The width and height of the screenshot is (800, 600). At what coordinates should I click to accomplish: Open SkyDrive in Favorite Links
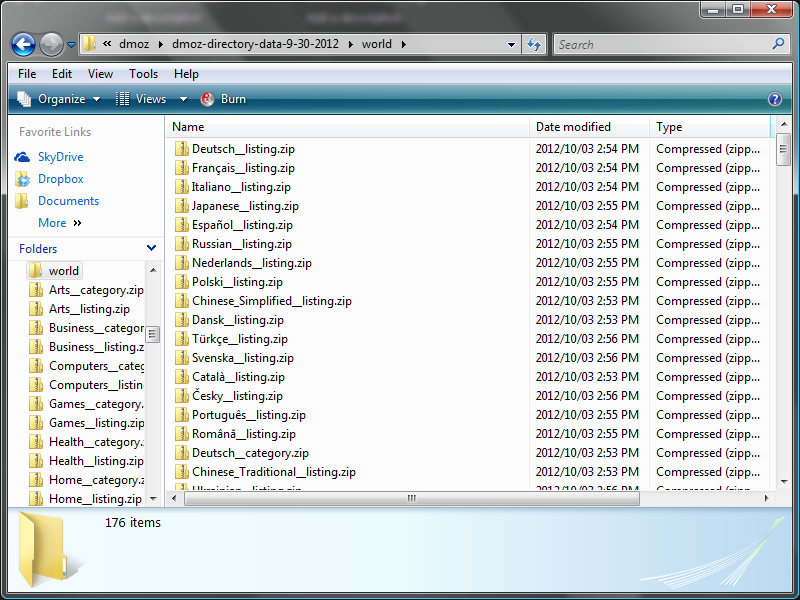point(60,157)
